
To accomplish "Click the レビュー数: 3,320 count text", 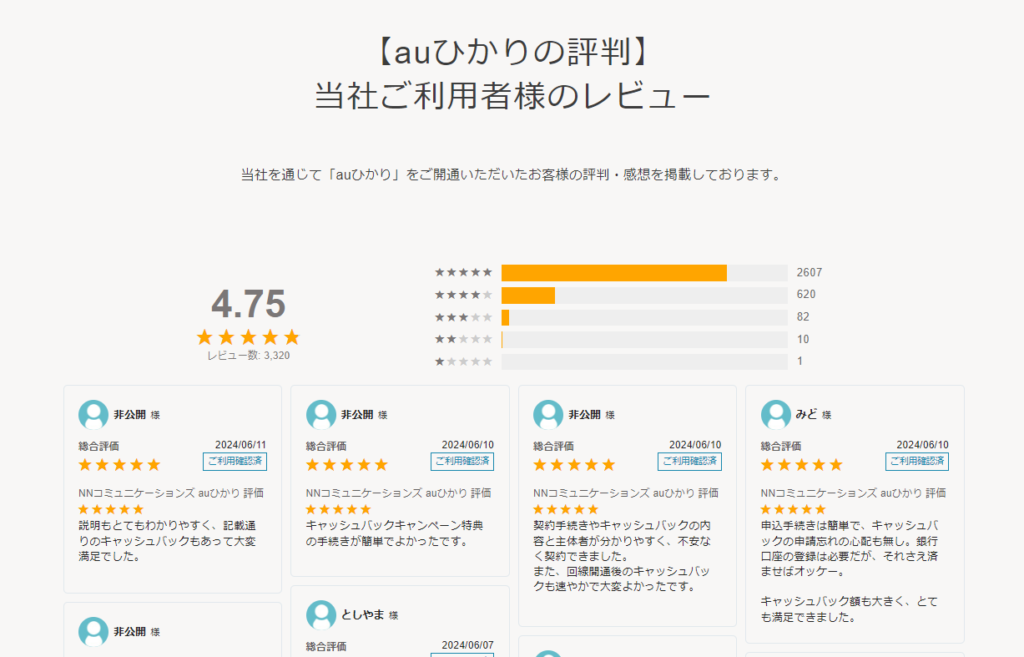I will pyautogui.click(x=248, y=356).
